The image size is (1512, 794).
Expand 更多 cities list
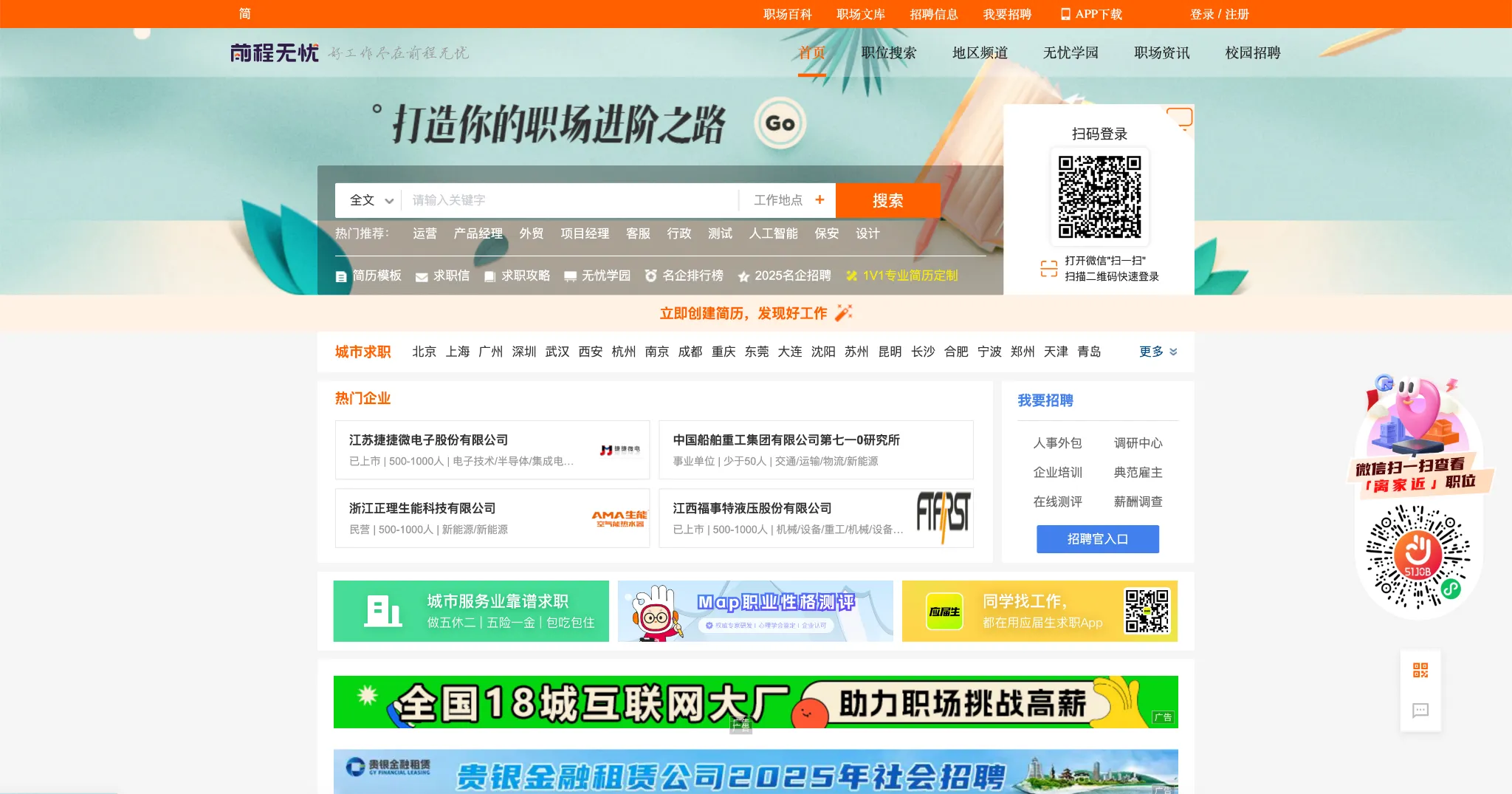point(1158,352)
